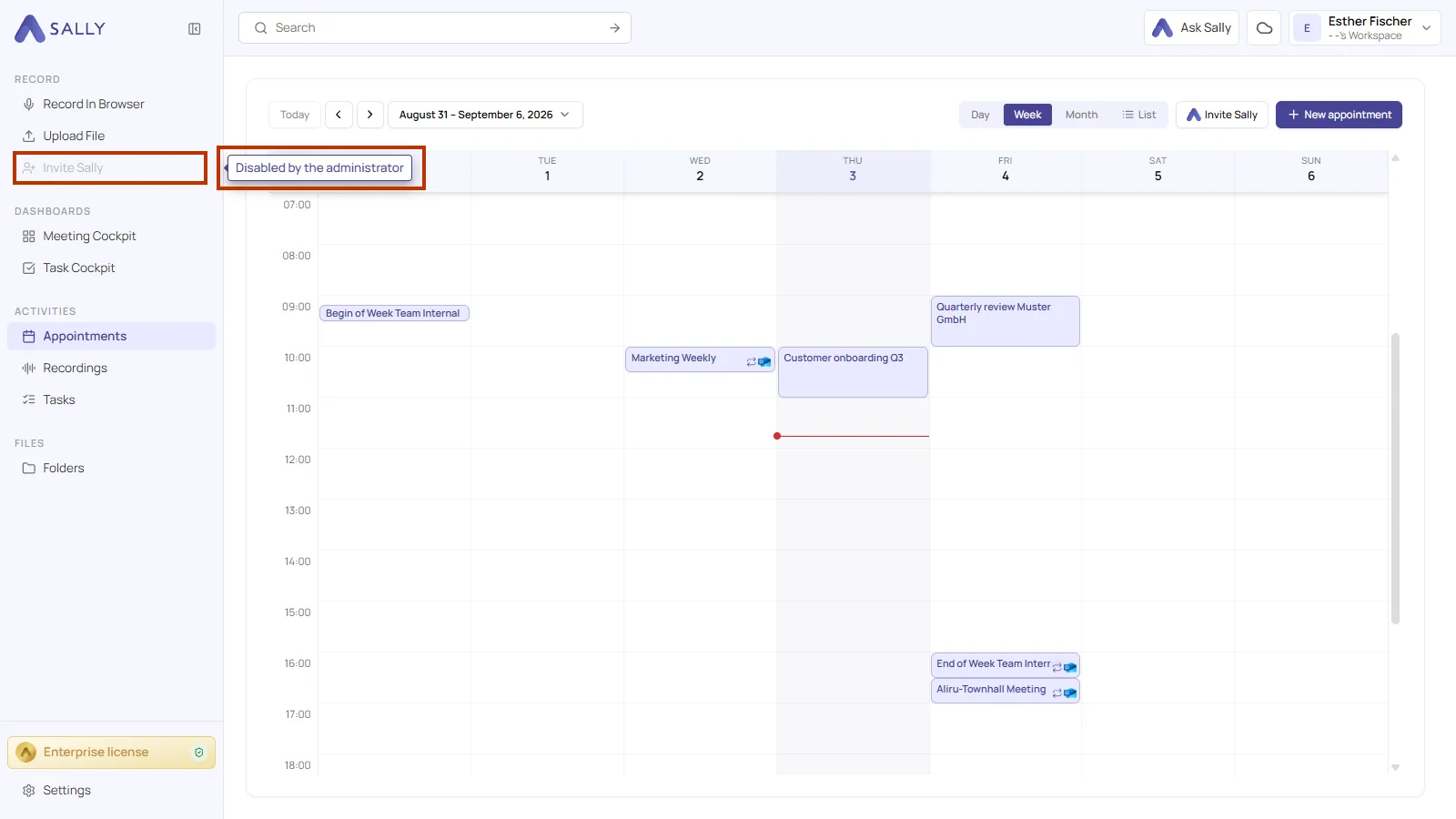Go to the next week arrow

click(x=369, y=115)
